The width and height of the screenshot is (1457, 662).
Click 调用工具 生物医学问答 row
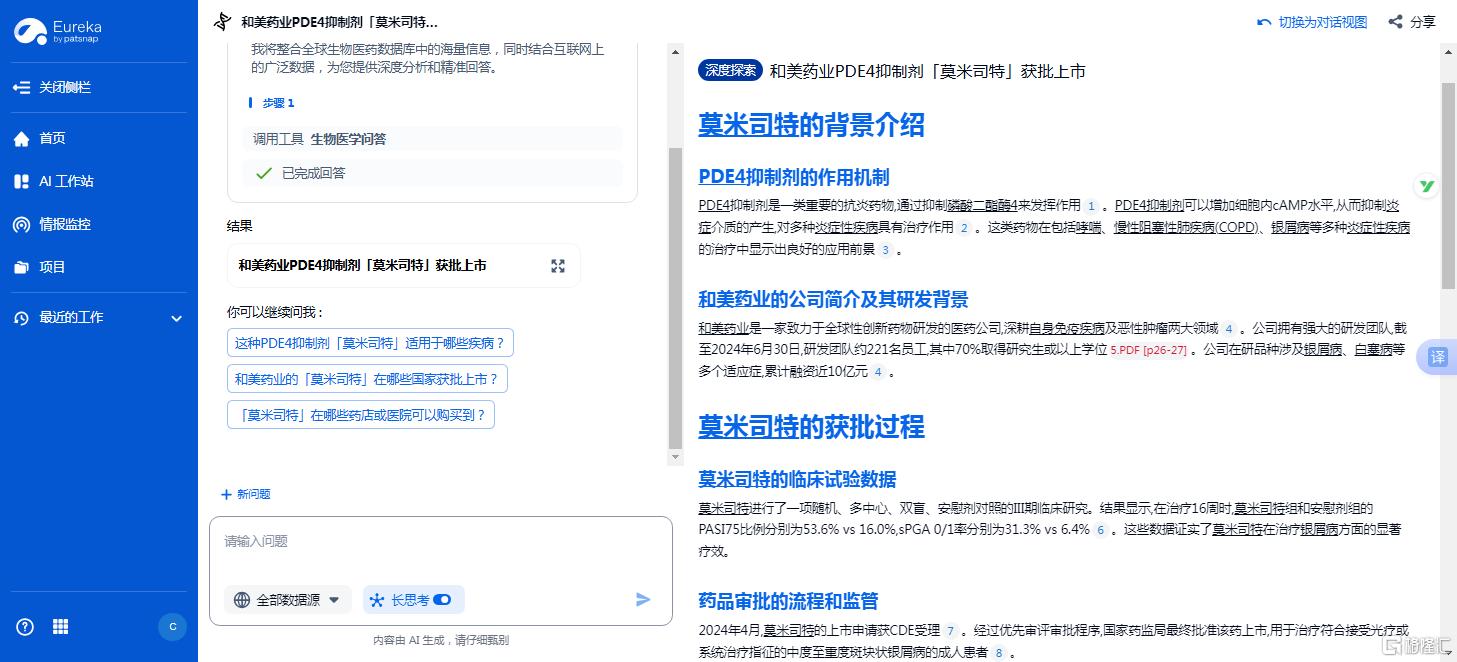(432, 139)
